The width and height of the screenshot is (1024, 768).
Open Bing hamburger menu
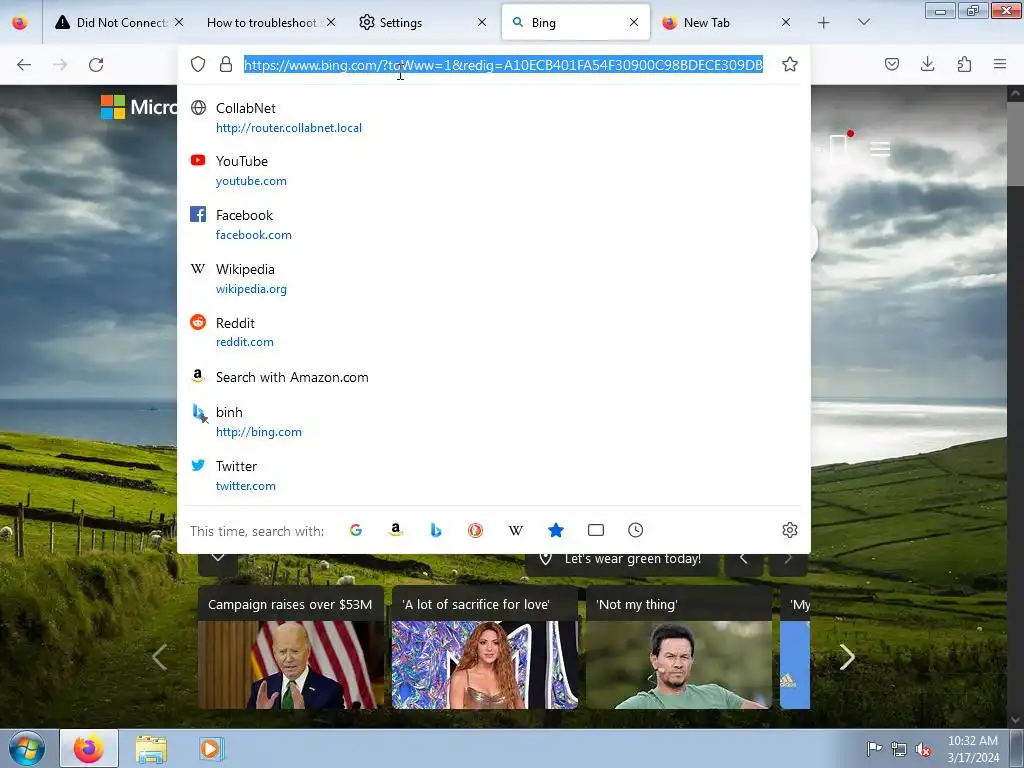[x=880, y=149]
